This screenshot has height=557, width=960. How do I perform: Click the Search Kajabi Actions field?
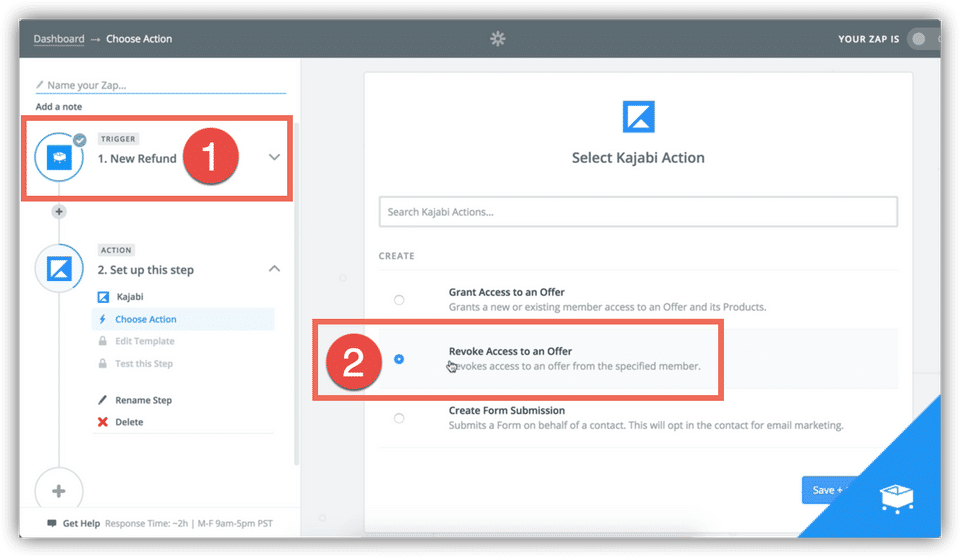(638, 212)
